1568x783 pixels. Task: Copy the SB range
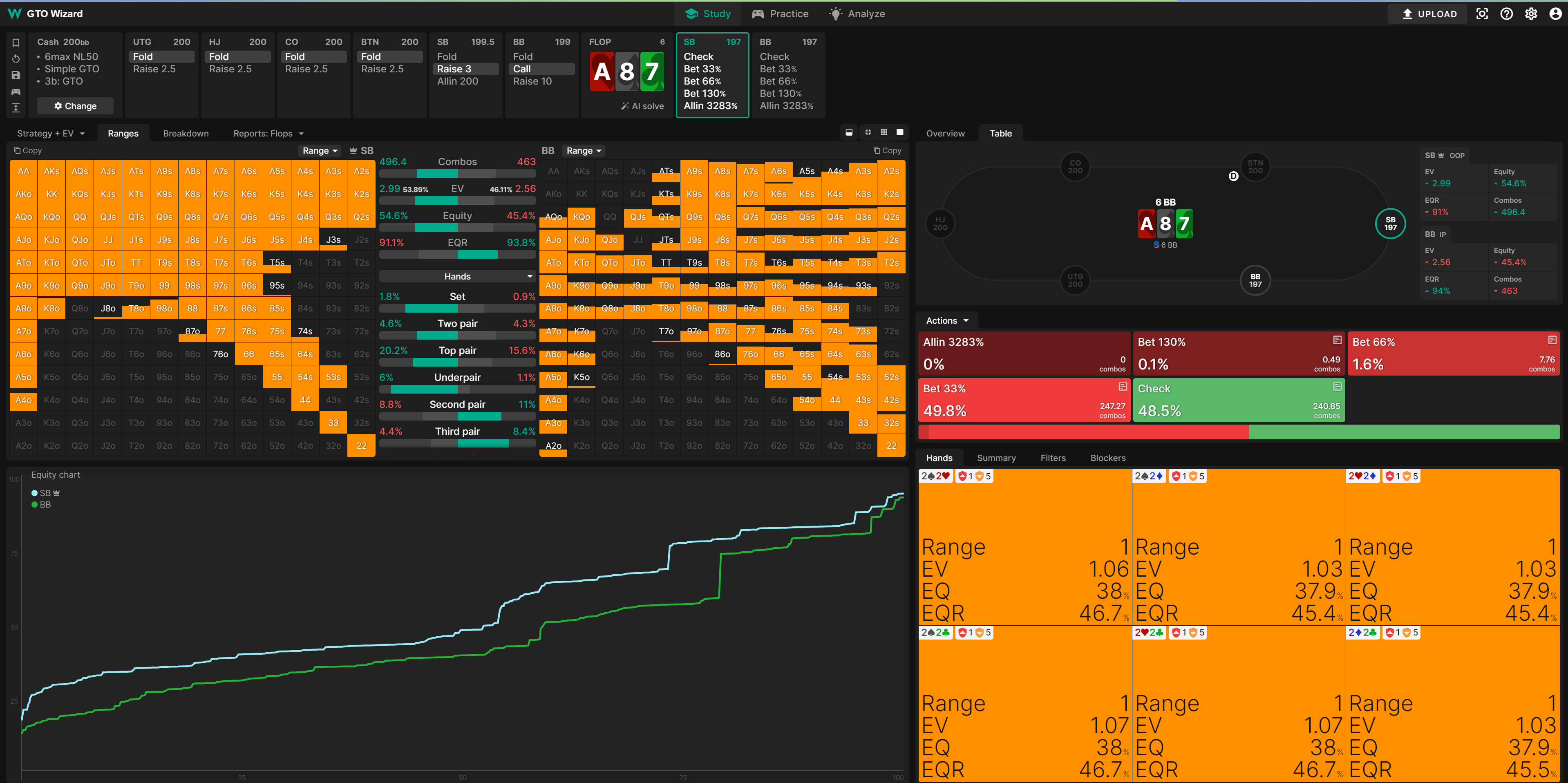[x=28, y=150]
